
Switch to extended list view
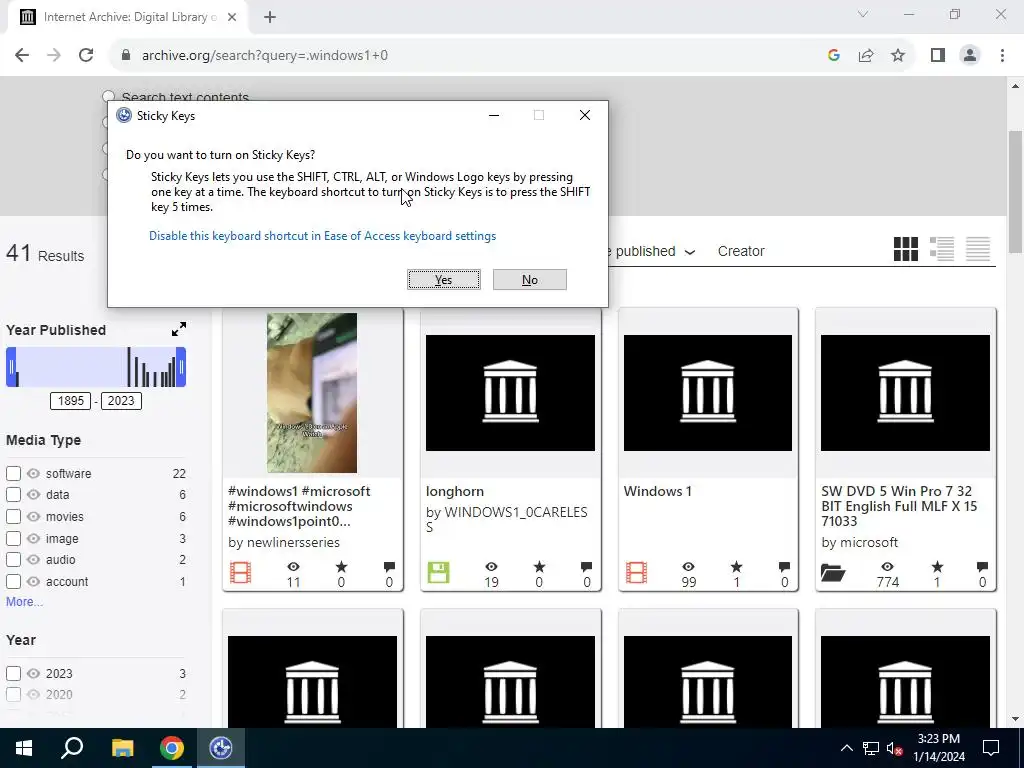point(942,249)
